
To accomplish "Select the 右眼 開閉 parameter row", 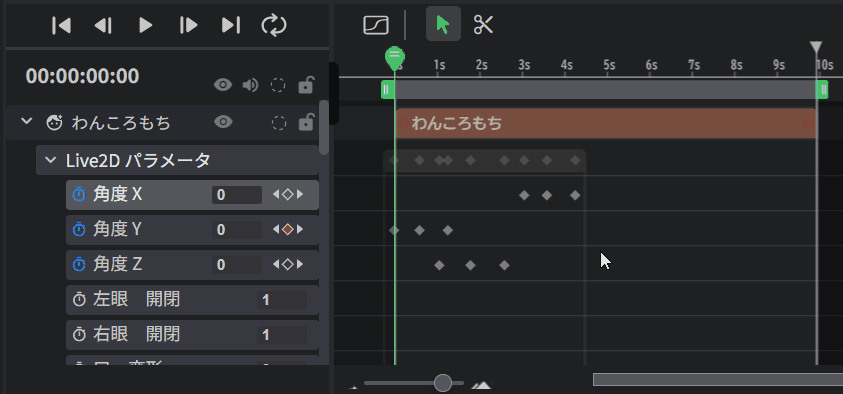I will click(192, 335).
